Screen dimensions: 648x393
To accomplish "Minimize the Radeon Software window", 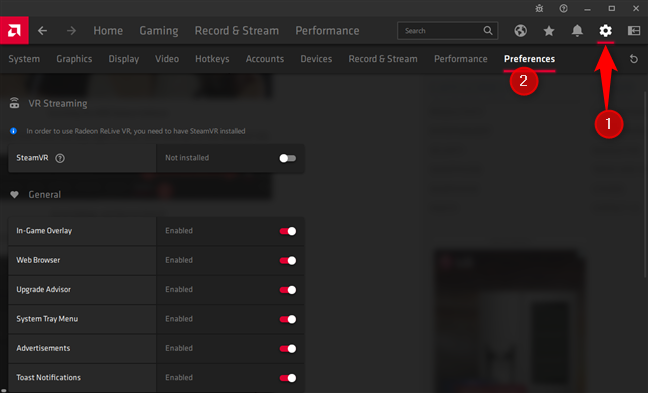I will pyautogui.click(x=587, y=9).
